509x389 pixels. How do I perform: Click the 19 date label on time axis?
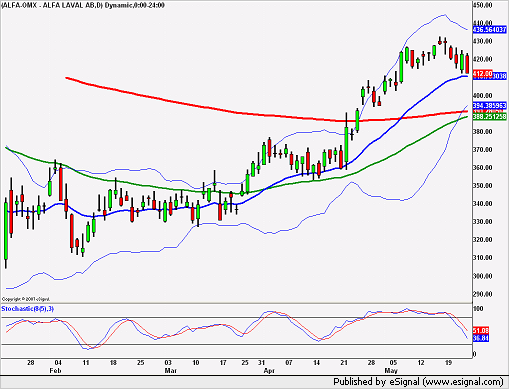[x=448, y=362]
